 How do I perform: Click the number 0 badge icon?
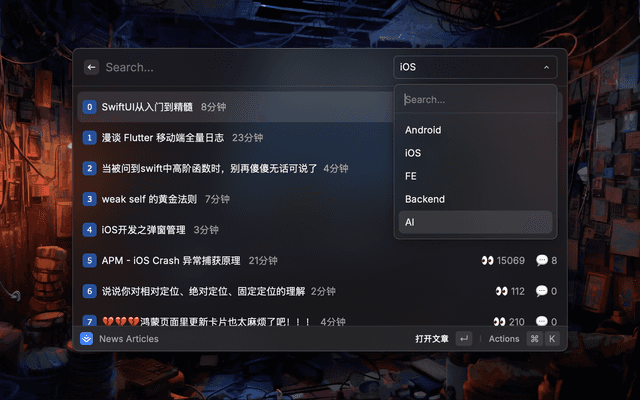click(89, 107)
